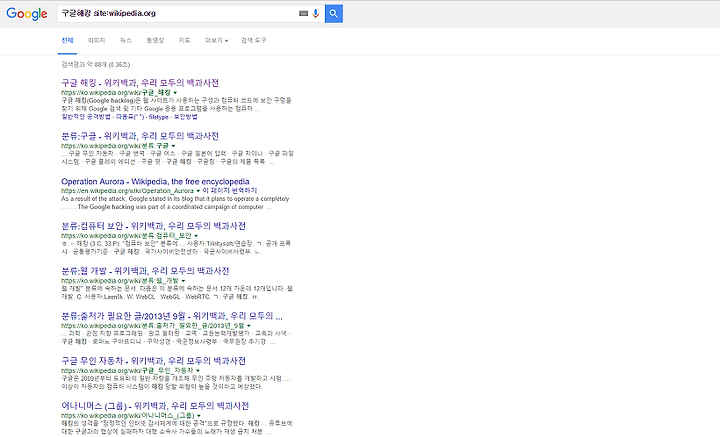Expand the 더보기 dropdown
The image size is (720, 437).
(216, 40)
